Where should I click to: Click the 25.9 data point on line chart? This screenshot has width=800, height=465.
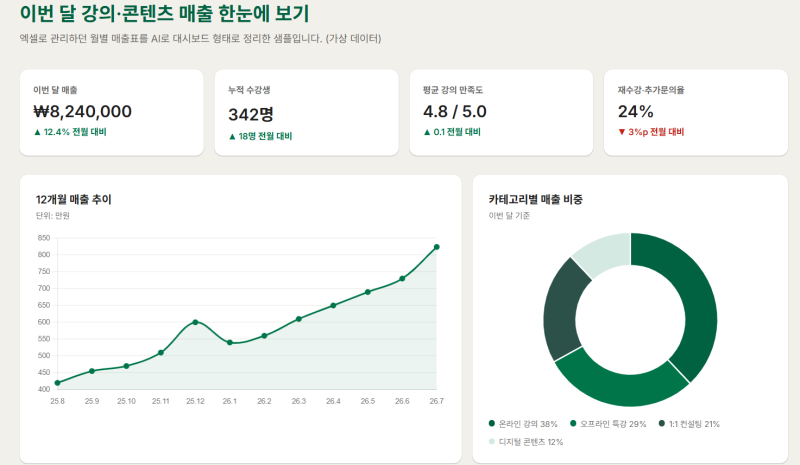(92, 371)
